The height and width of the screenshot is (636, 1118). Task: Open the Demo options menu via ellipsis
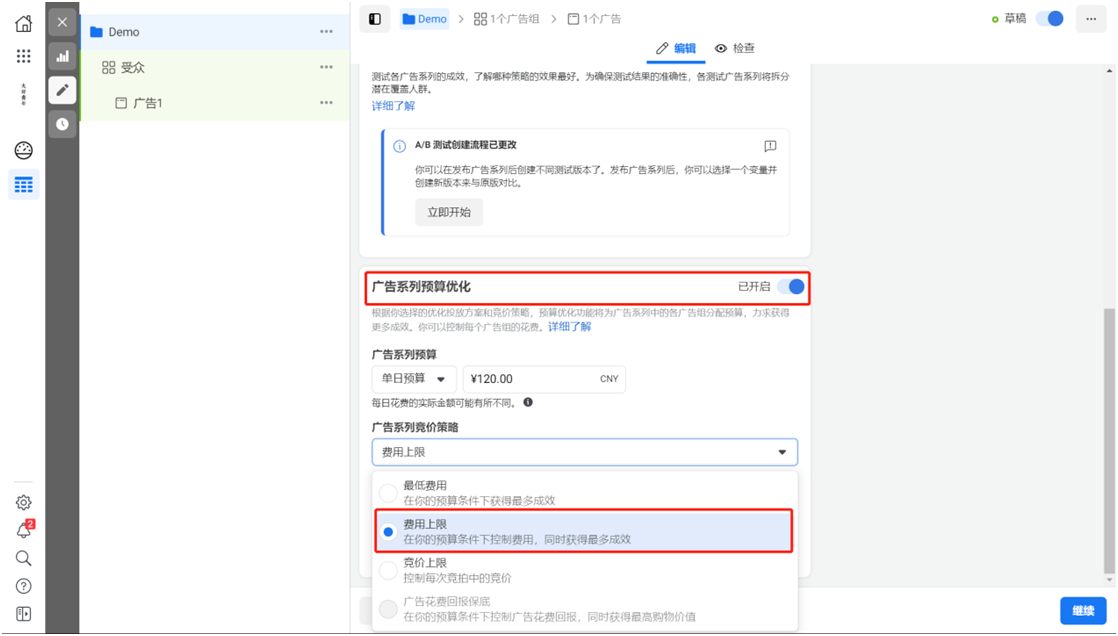tap(326, 31)
